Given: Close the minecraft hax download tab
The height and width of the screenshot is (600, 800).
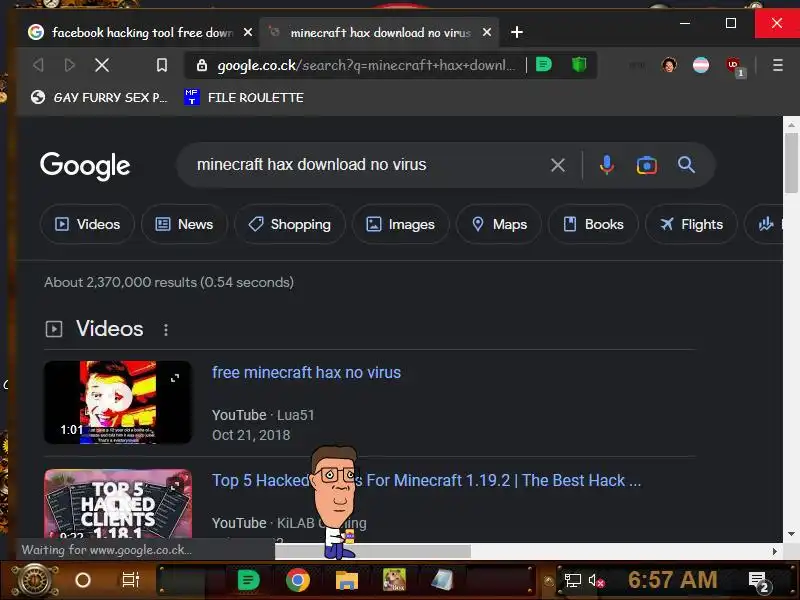Looking at the screenshot, I should point(487,32).
